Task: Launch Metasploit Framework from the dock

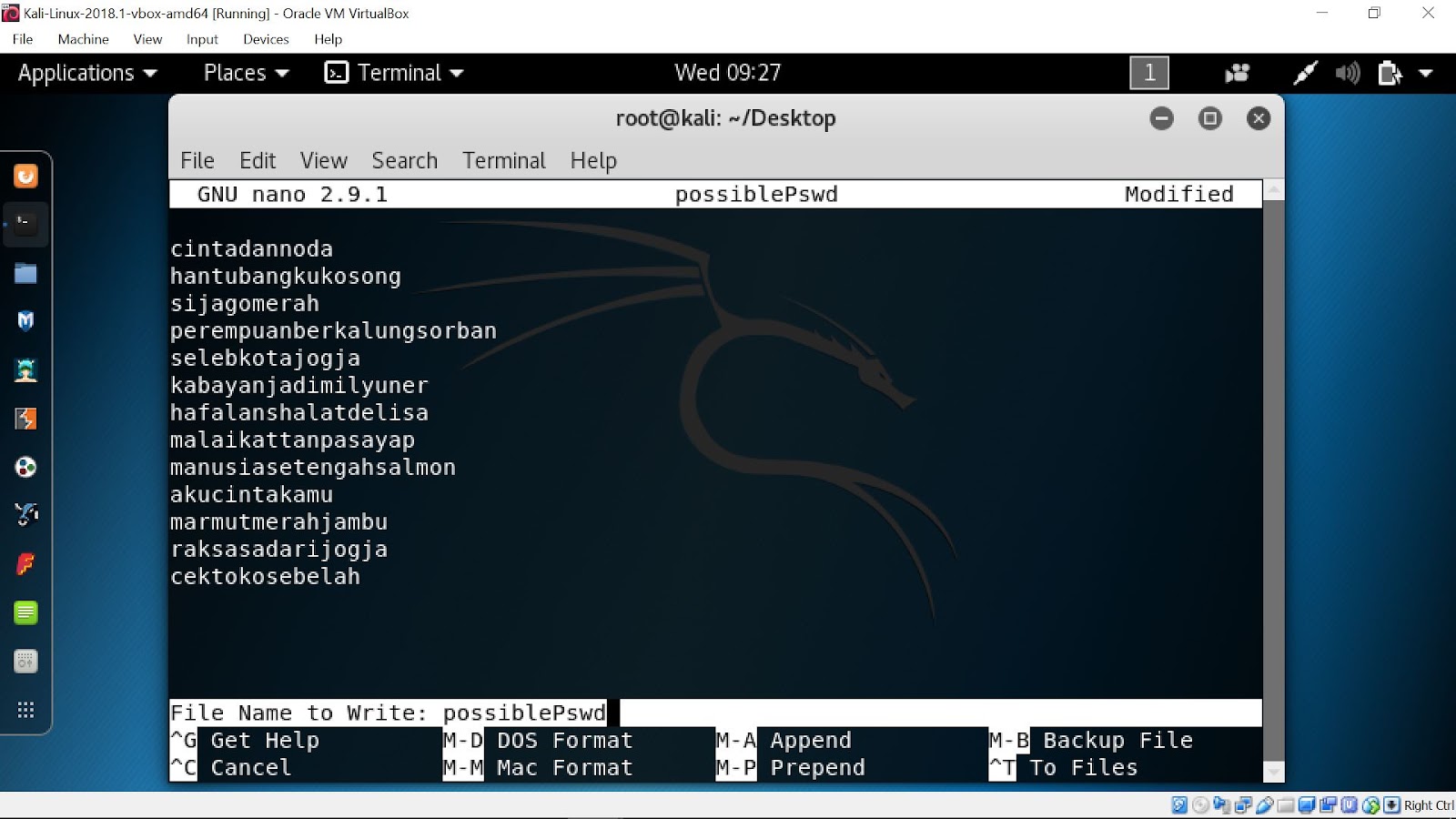Action: 25,320
